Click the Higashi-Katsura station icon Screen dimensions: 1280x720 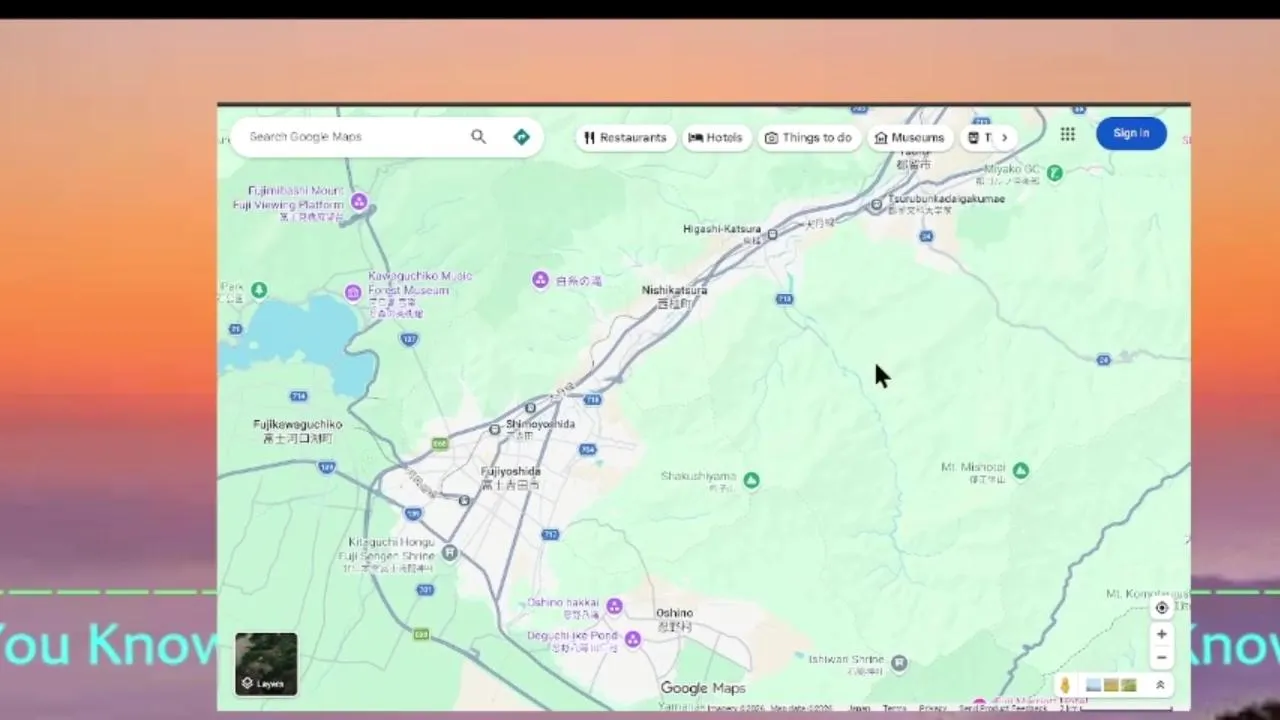coord(772,236)
